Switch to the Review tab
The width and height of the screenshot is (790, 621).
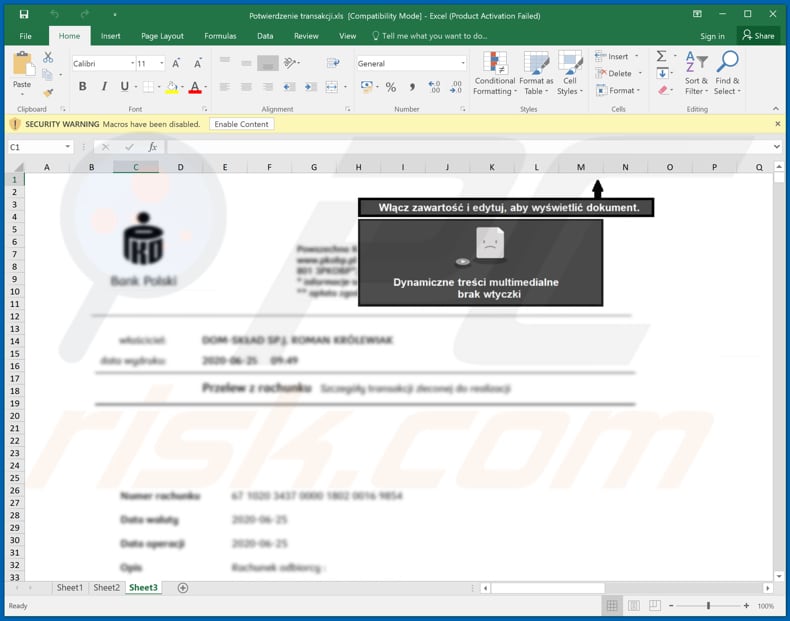(306, 36)
